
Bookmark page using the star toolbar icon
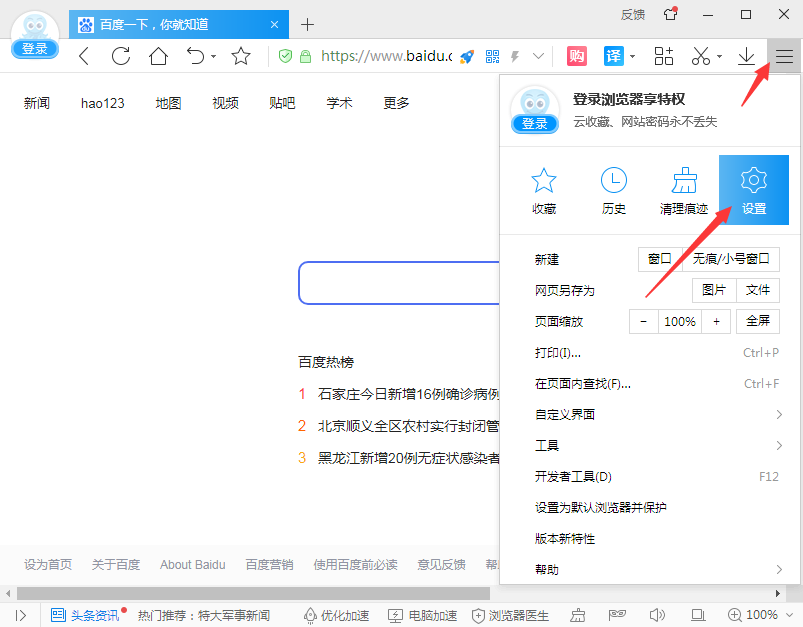click(241, 56)
